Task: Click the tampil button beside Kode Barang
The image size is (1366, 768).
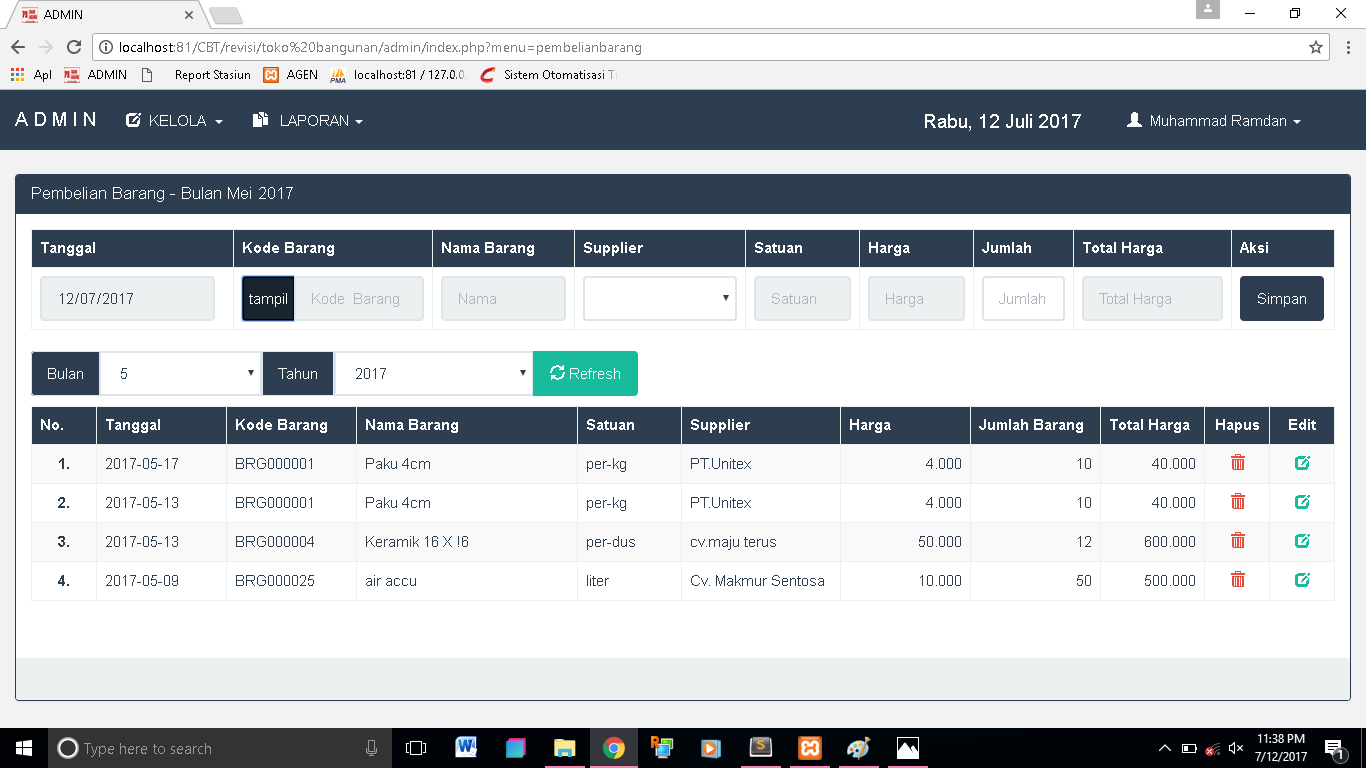Action: coord(268,298)
